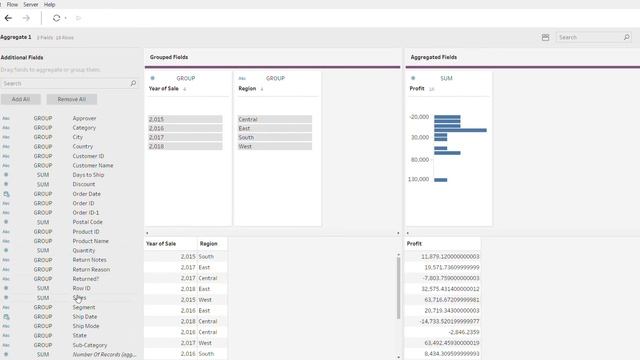Screen dimensions: 640x360
Task: Open the refresh dropdown arrow
Action: click(65, 18)
